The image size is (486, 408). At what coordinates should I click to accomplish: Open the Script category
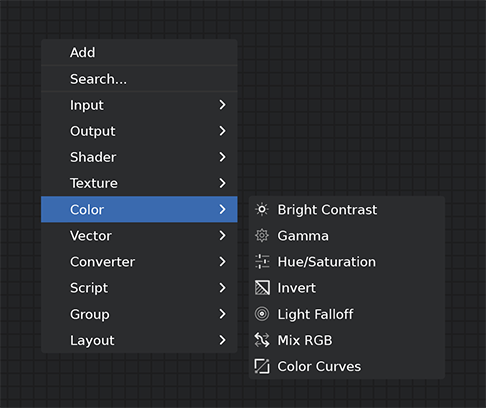pyautogui.click(x=139, y=288)
